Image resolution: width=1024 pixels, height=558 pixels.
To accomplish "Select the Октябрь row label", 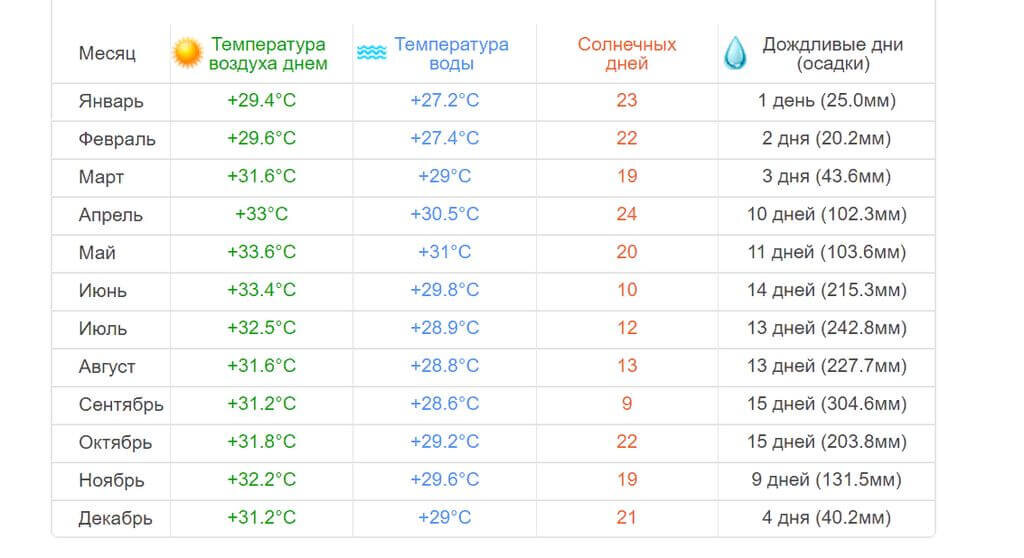I will 115,442.
